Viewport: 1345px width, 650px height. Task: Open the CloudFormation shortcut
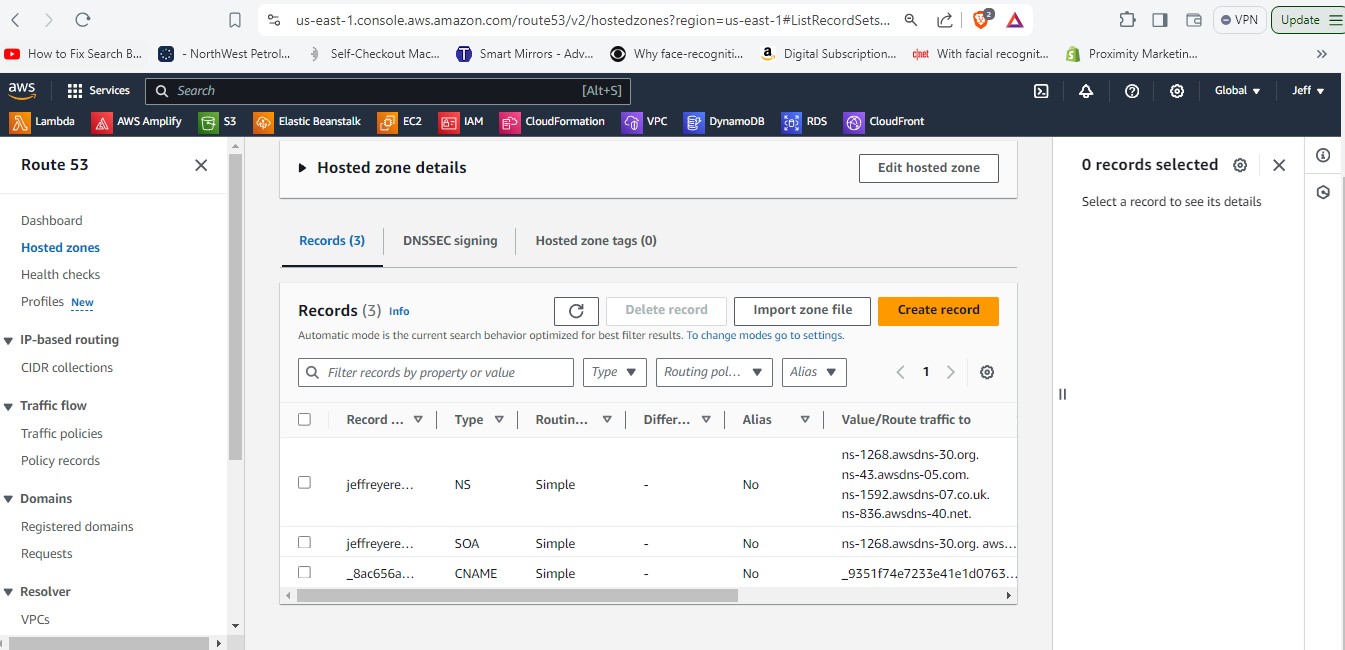[x=552, y=122]
